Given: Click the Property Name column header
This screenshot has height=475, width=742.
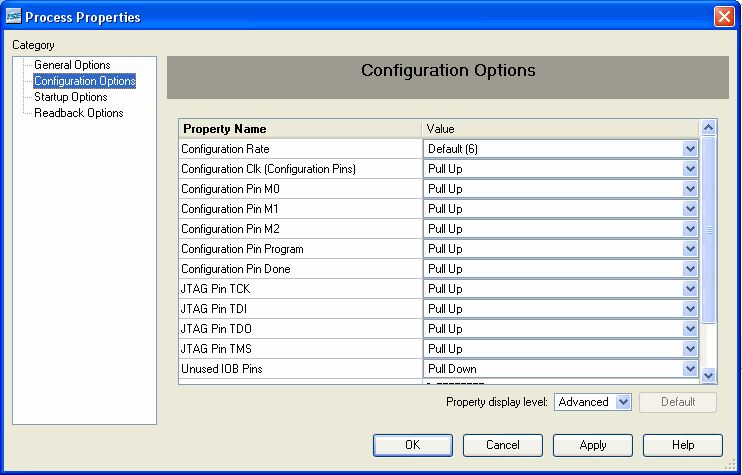Looking at the screenshot, I should click(x=300, y=129).
